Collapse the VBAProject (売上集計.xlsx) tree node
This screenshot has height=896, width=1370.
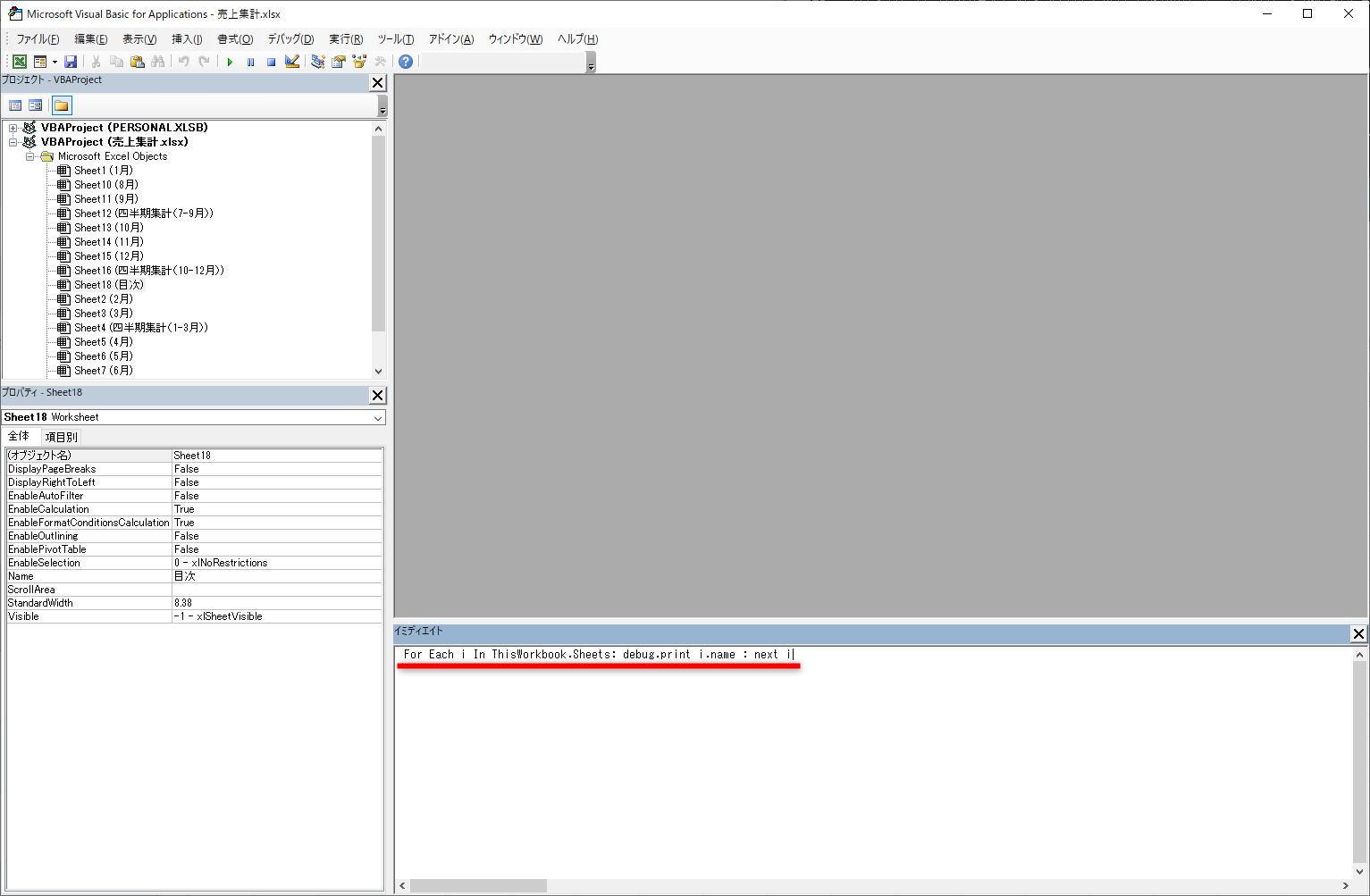[x=13, y=141]
